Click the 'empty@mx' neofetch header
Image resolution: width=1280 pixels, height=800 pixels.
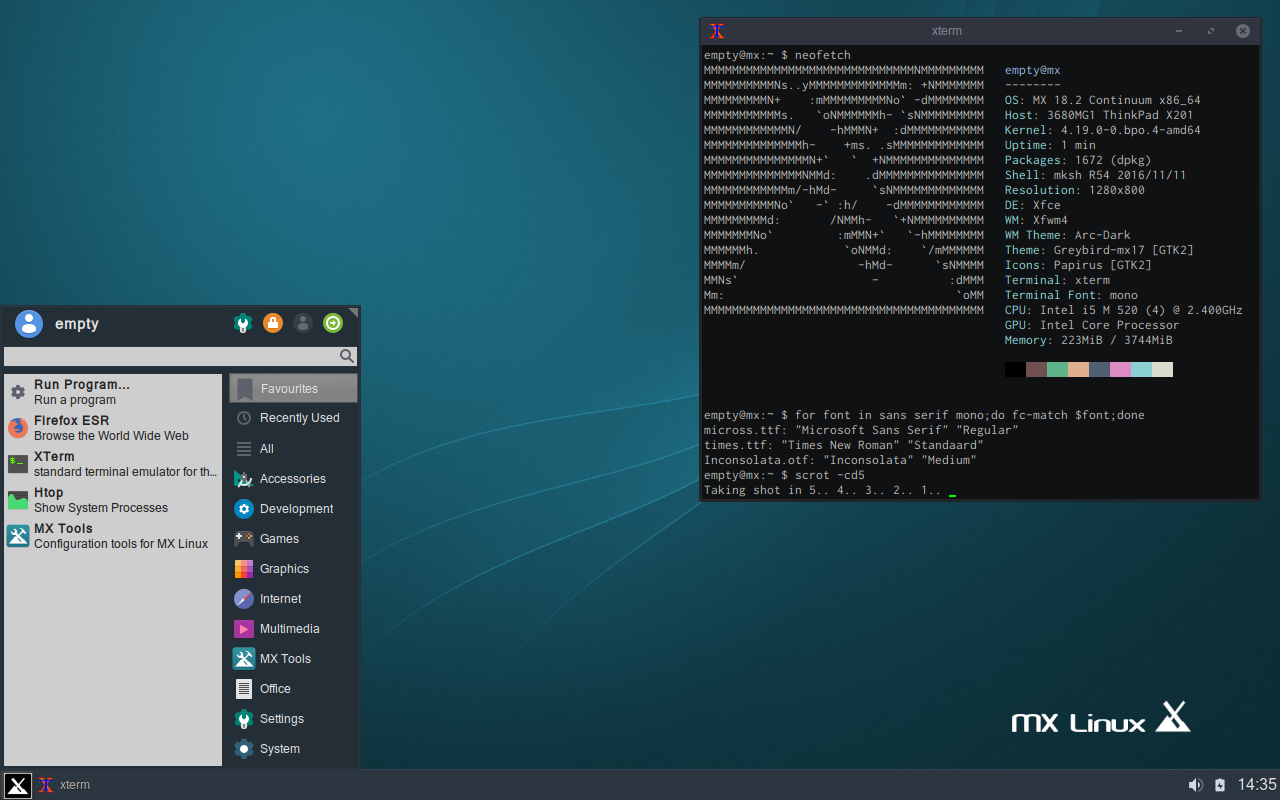pos(1032,70)
